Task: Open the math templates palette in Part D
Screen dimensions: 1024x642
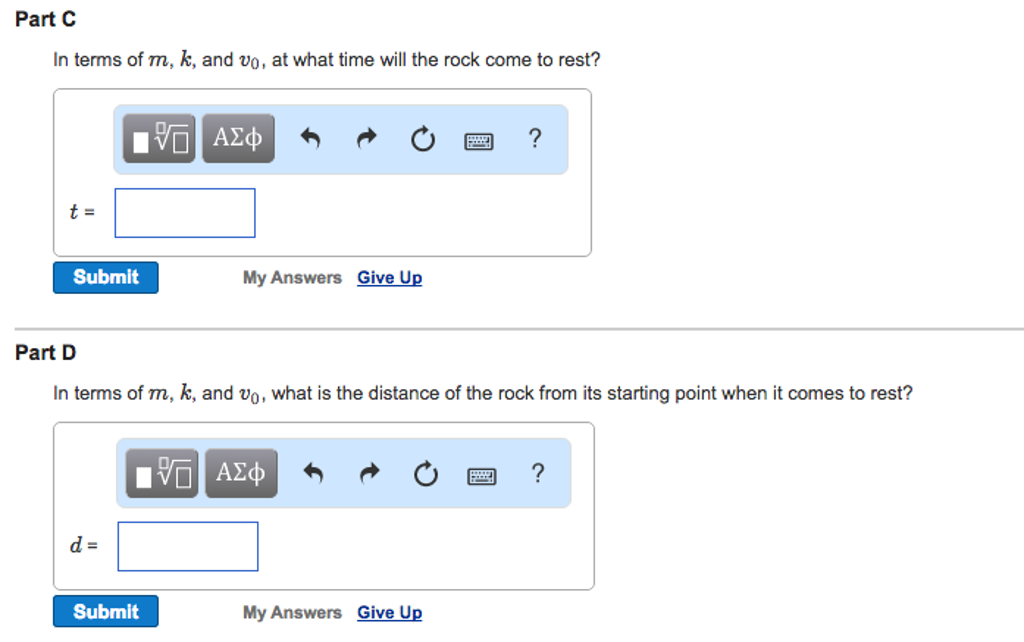Action: coord(160,472)
